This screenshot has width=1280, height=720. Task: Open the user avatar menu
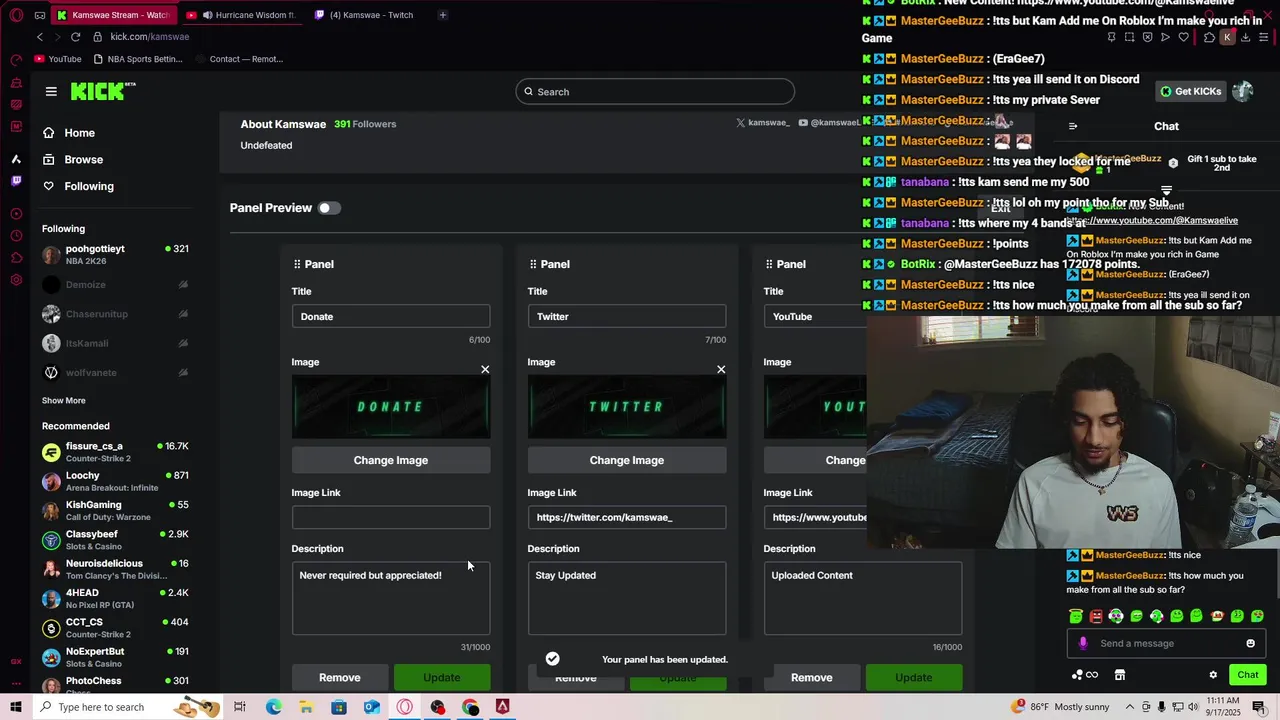coord(1243,91)
